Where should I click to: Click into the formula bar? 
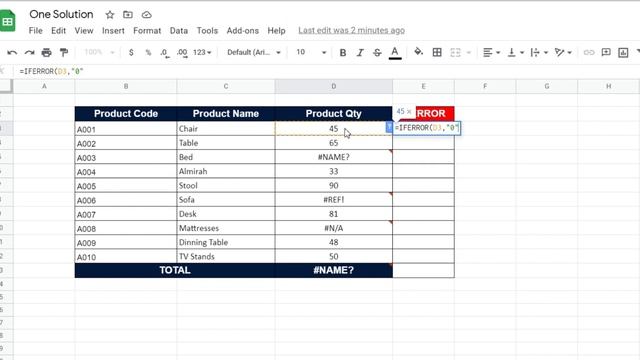pos(327,71)
